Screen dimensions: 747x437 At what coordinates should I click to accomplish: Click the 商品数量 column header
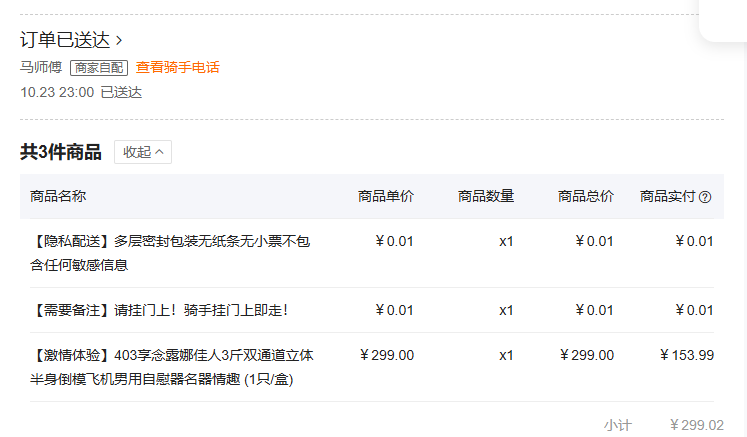pos(485,196)
